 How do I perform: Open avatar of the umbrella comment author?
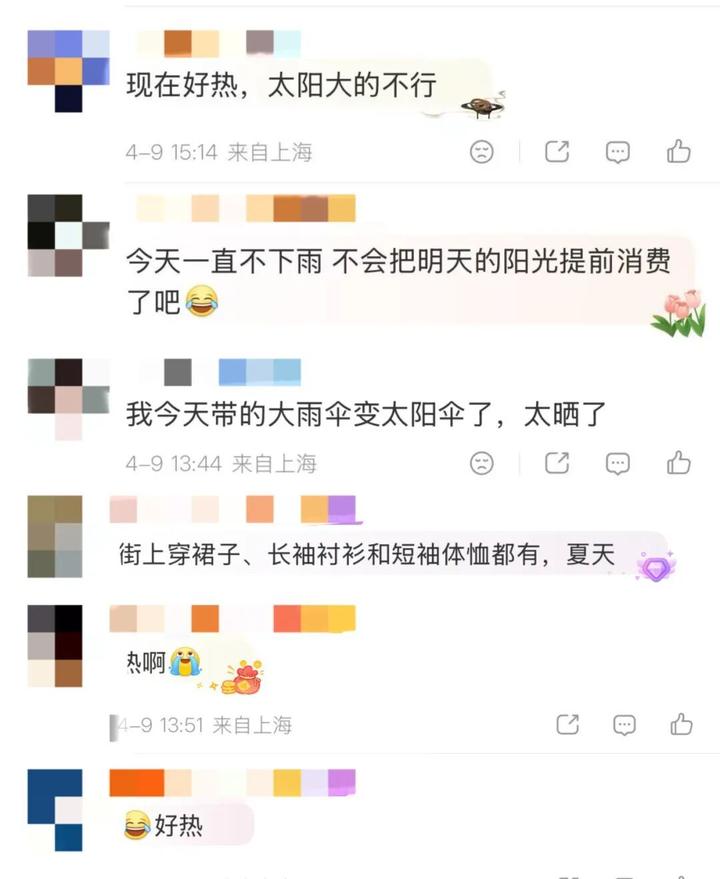tap(68, 400)
